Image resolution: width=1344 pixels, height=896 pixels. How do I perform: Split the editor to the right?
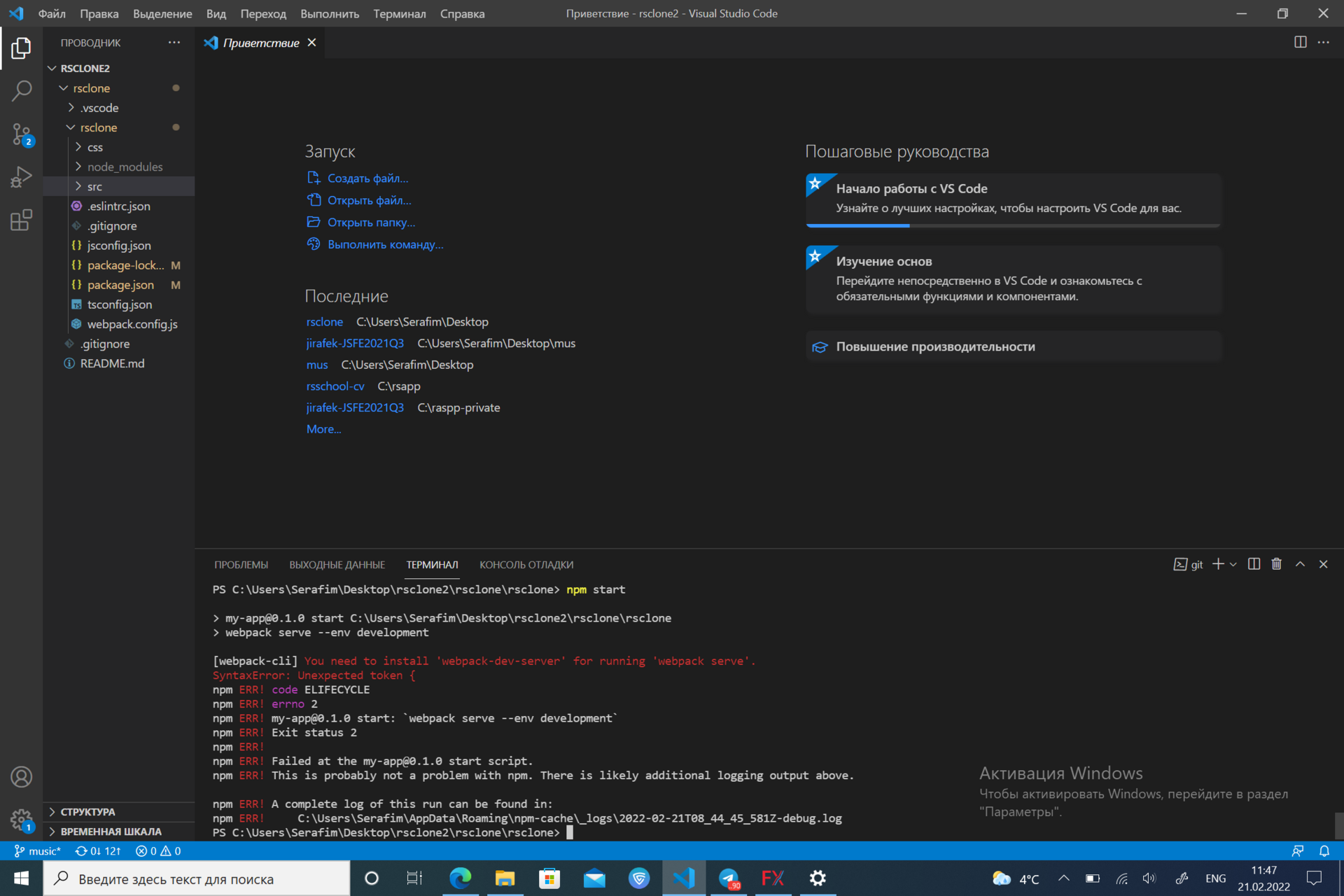(x=1300, y=43)
